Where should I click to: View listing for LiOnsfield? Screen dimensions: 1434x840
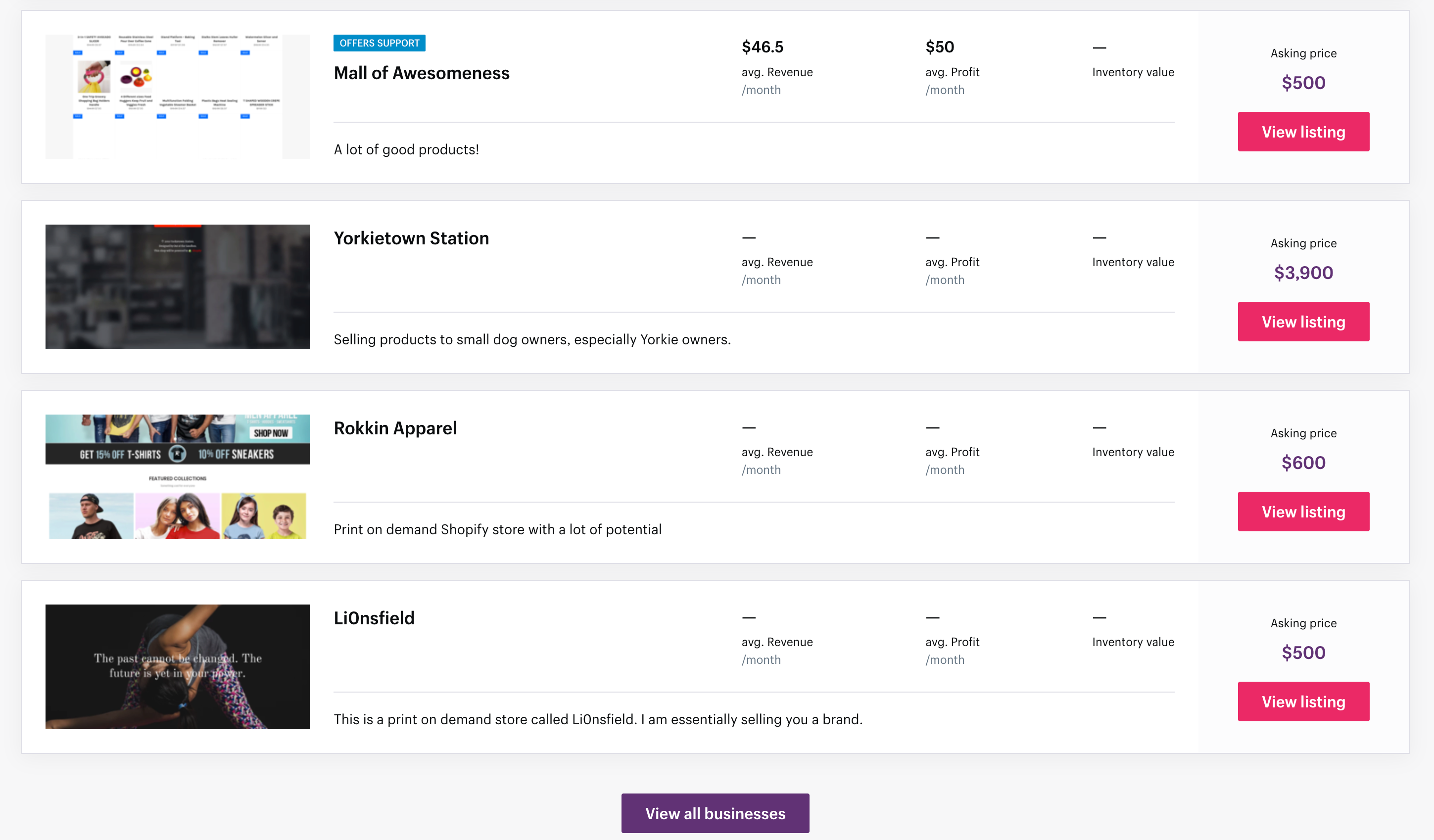click(x=1303, y=702)
